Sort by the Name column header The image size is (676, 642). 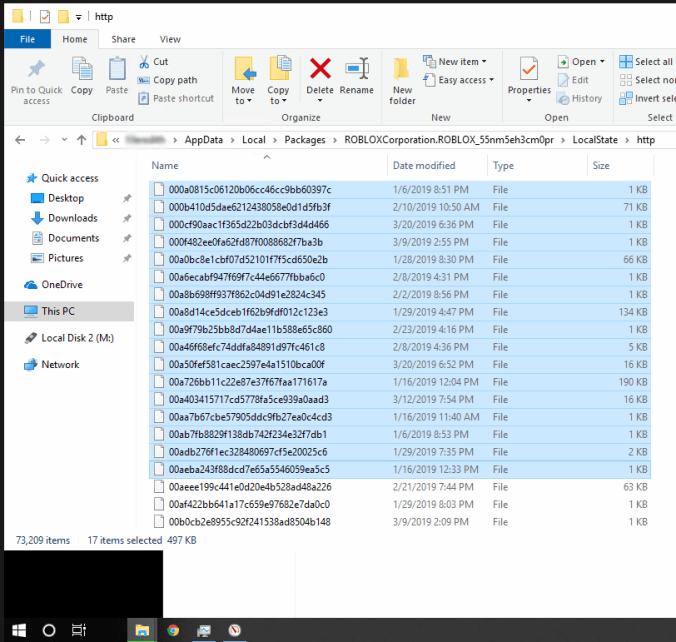(165, 166)
